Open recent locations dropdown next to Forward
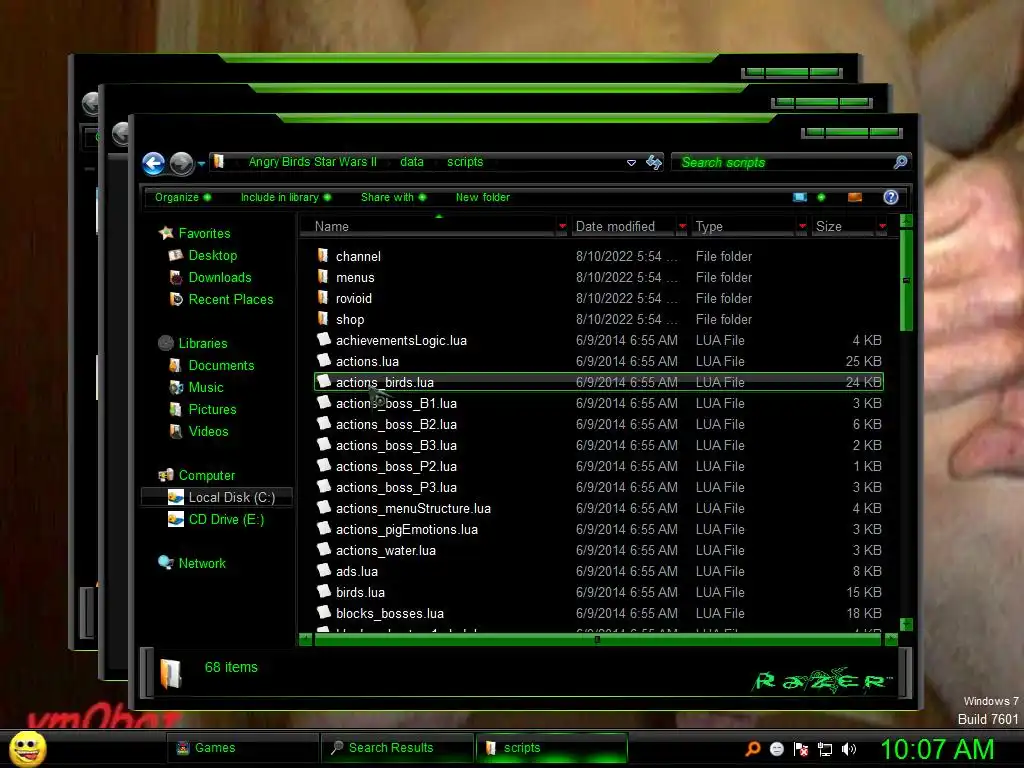This screenshot has width=1024, height=768. [x=201, y=164]
